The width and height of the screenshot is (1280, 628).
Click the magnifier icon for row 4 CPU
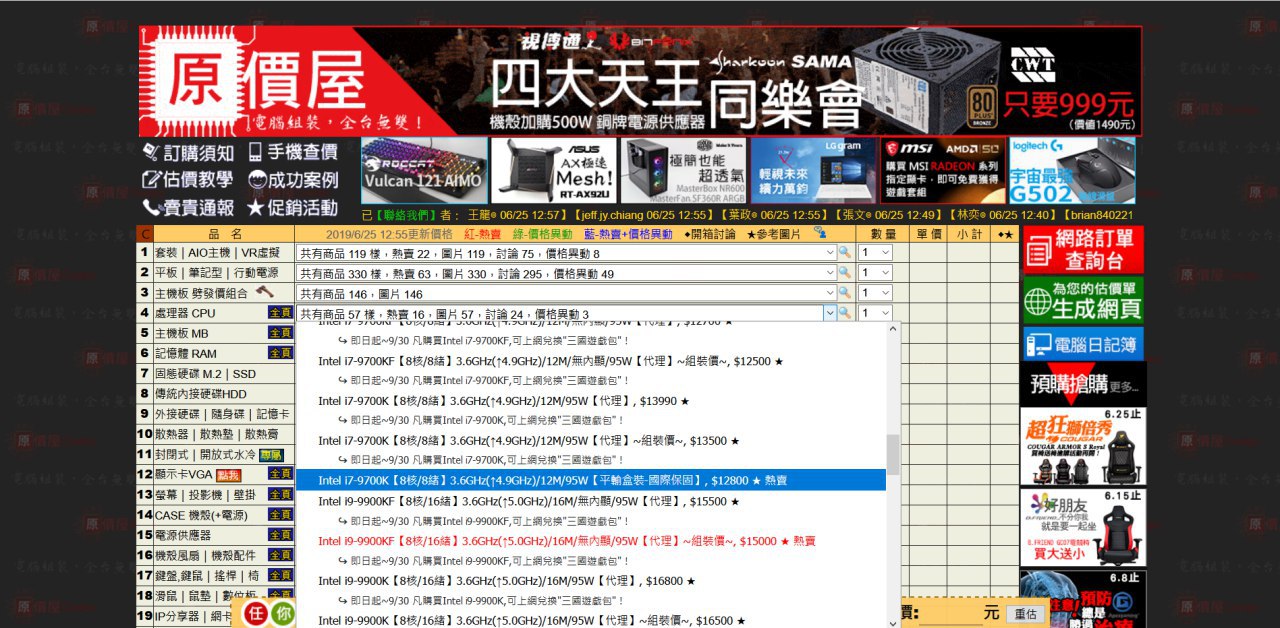click(x=845, y=313)
